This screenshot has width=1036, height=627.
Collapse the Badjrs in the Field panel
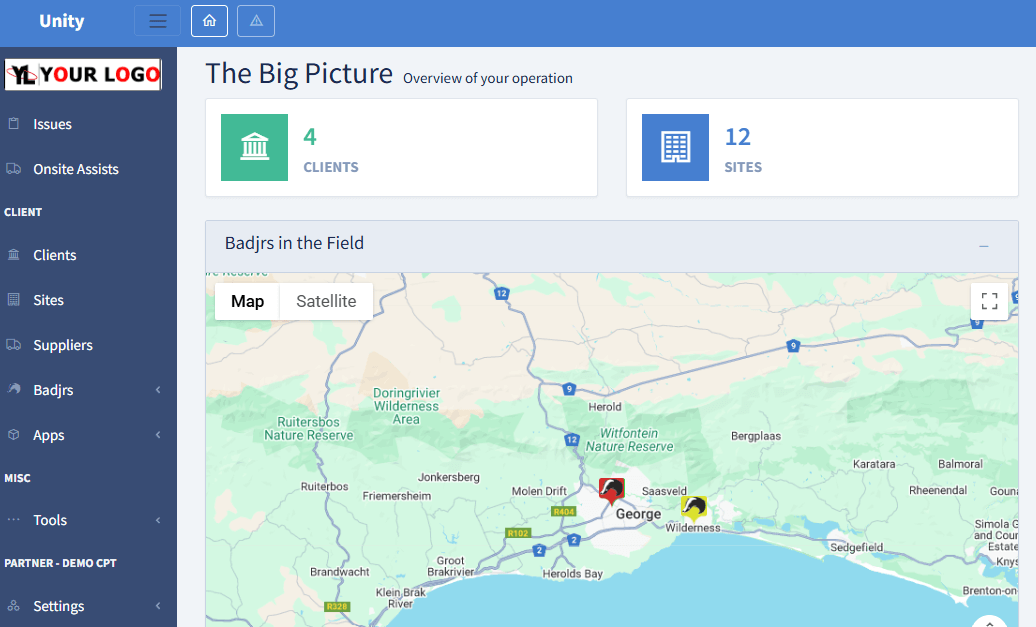point(984,246)
